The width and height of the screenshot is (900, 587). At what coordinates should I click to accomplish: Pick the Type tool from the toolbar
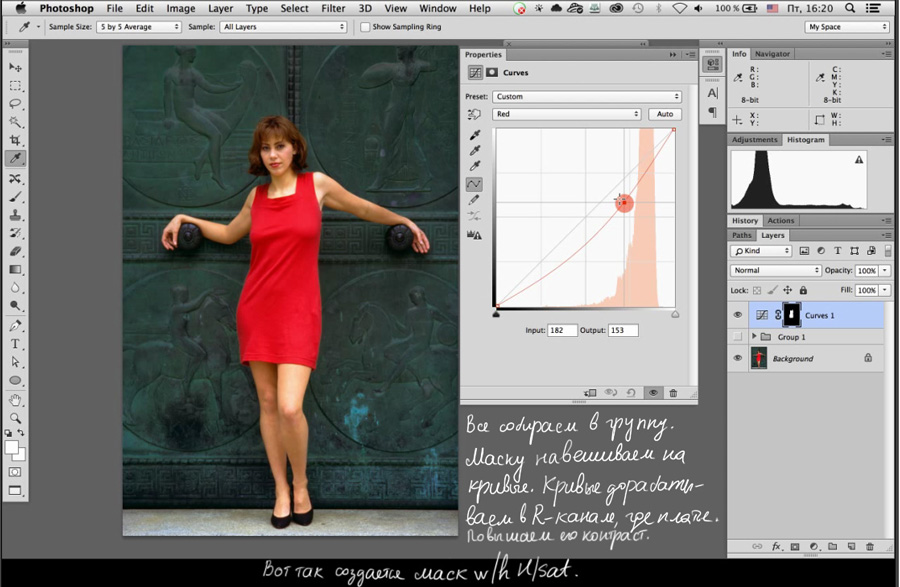15,343
